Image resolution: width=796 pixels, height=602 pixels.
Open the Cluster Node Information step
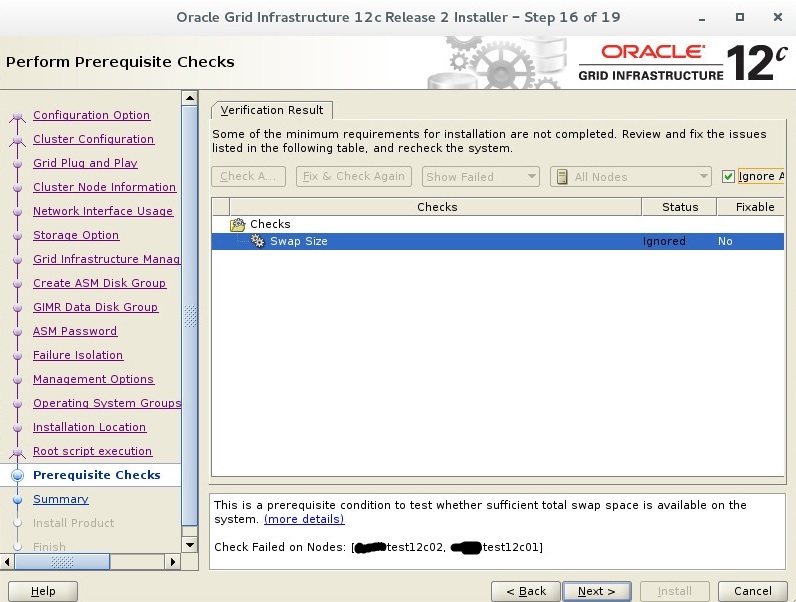[x=105, y=187]
